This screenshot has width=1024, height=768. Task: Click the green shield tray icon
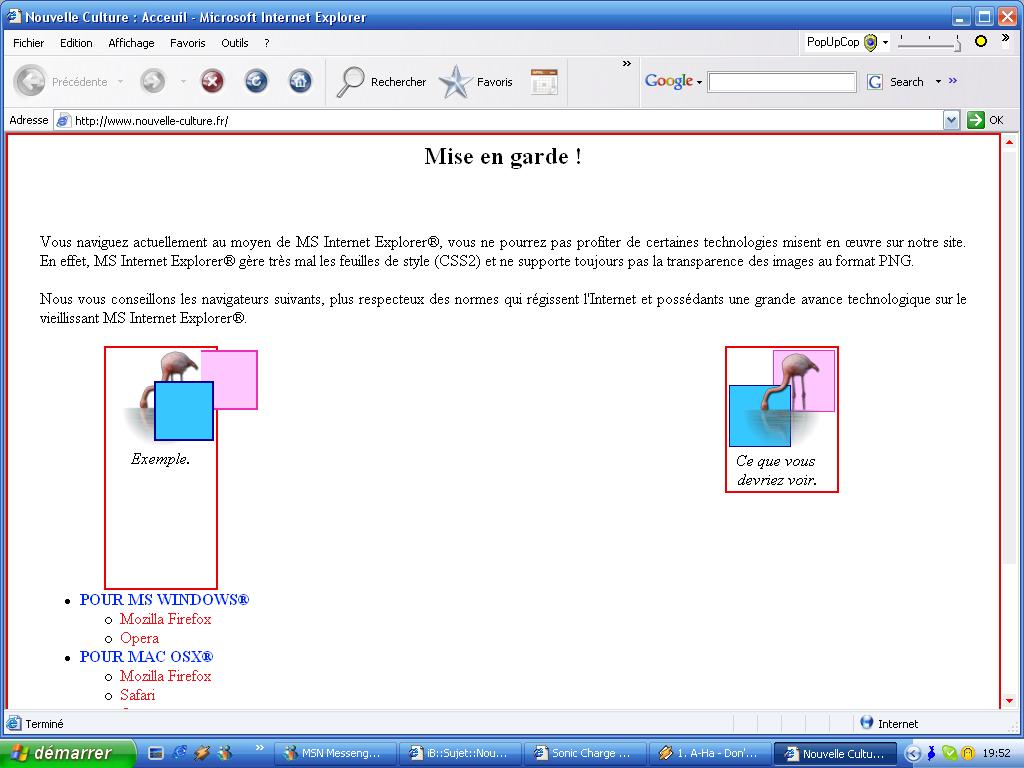[x=949, y=753]
